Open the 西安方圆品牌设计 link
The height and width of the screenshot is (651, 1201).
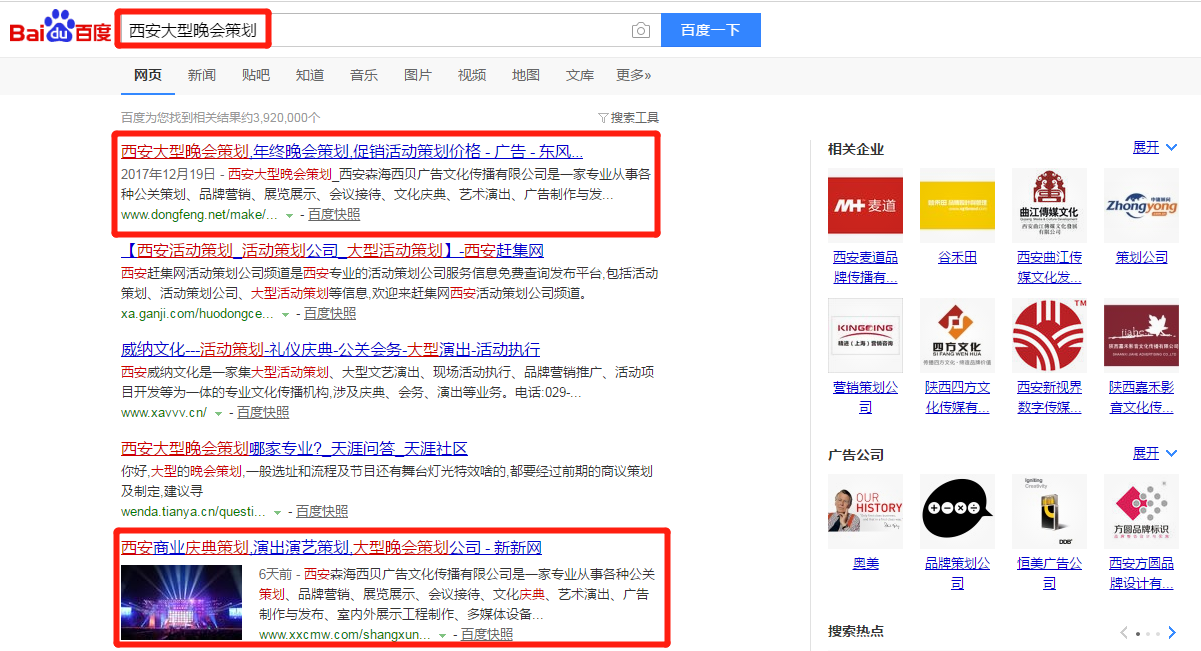1141,573
